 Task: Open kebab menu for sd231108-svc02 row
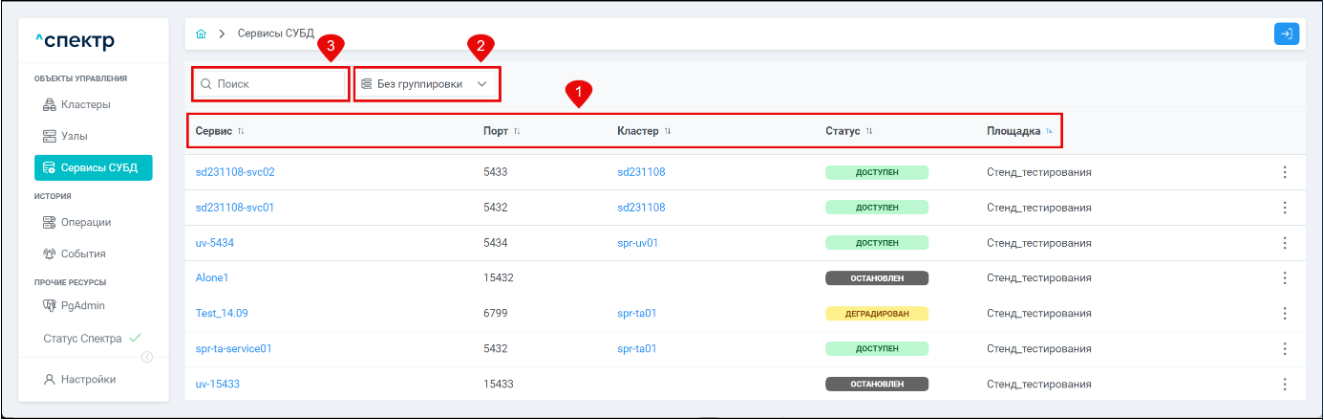click(1284, 172)
